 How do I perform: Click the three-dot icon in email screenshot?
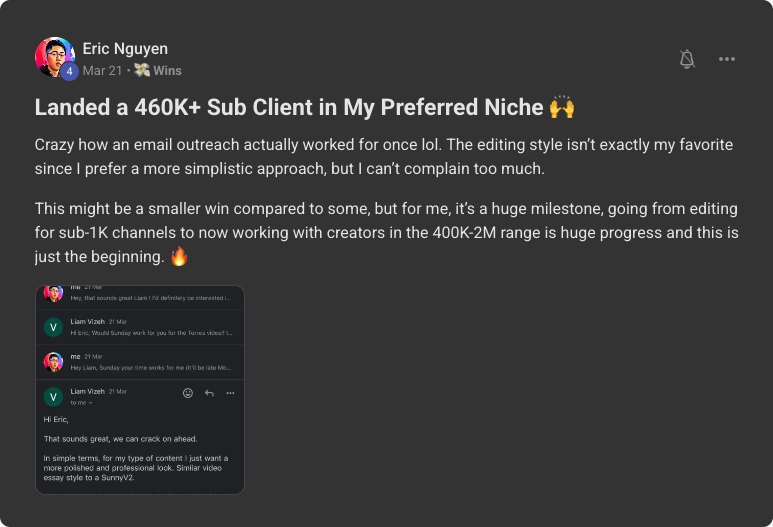coord(230,393)
